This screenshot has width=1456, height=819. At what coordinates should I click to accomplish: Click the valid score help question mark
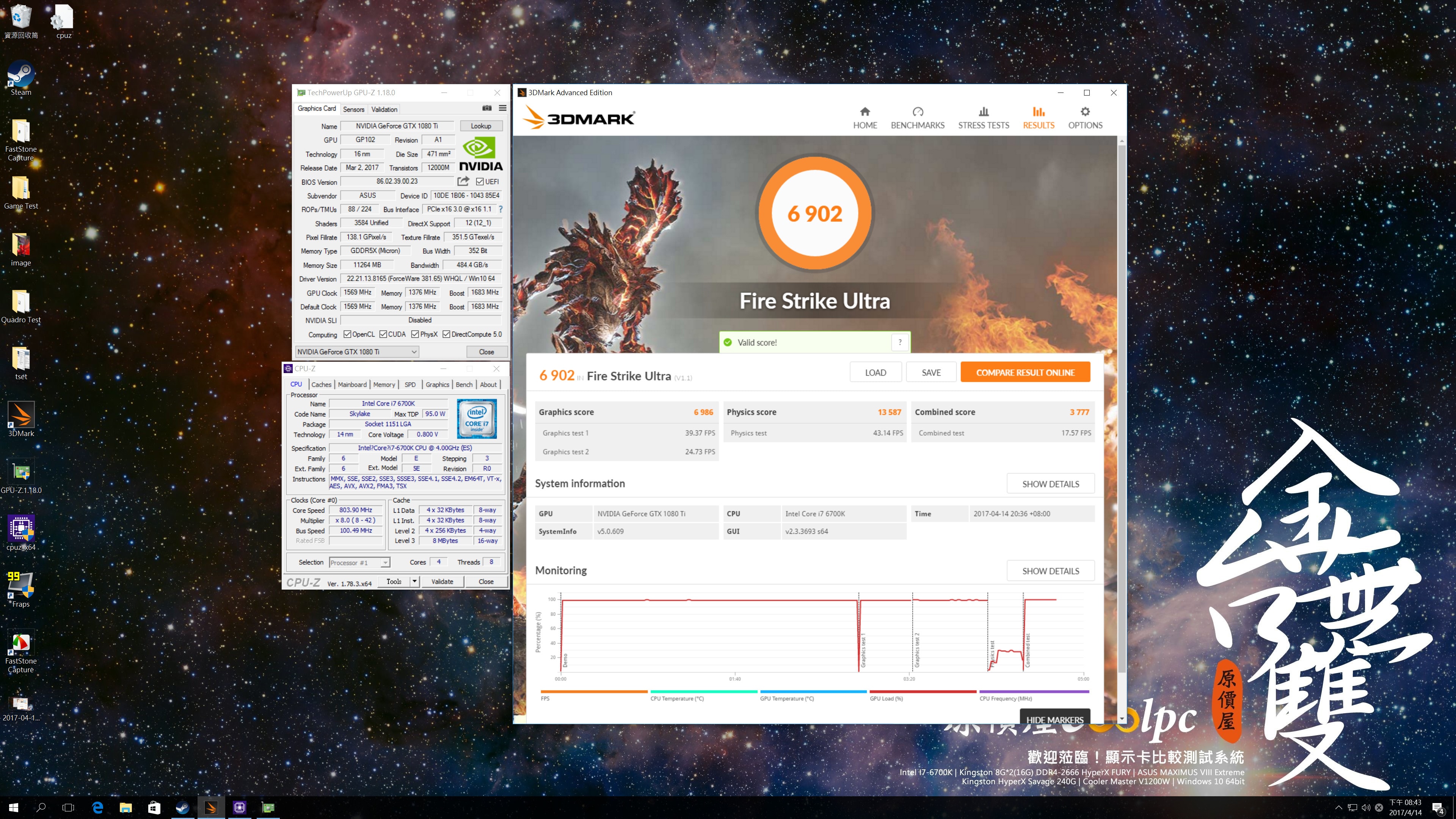coord(900,342)
